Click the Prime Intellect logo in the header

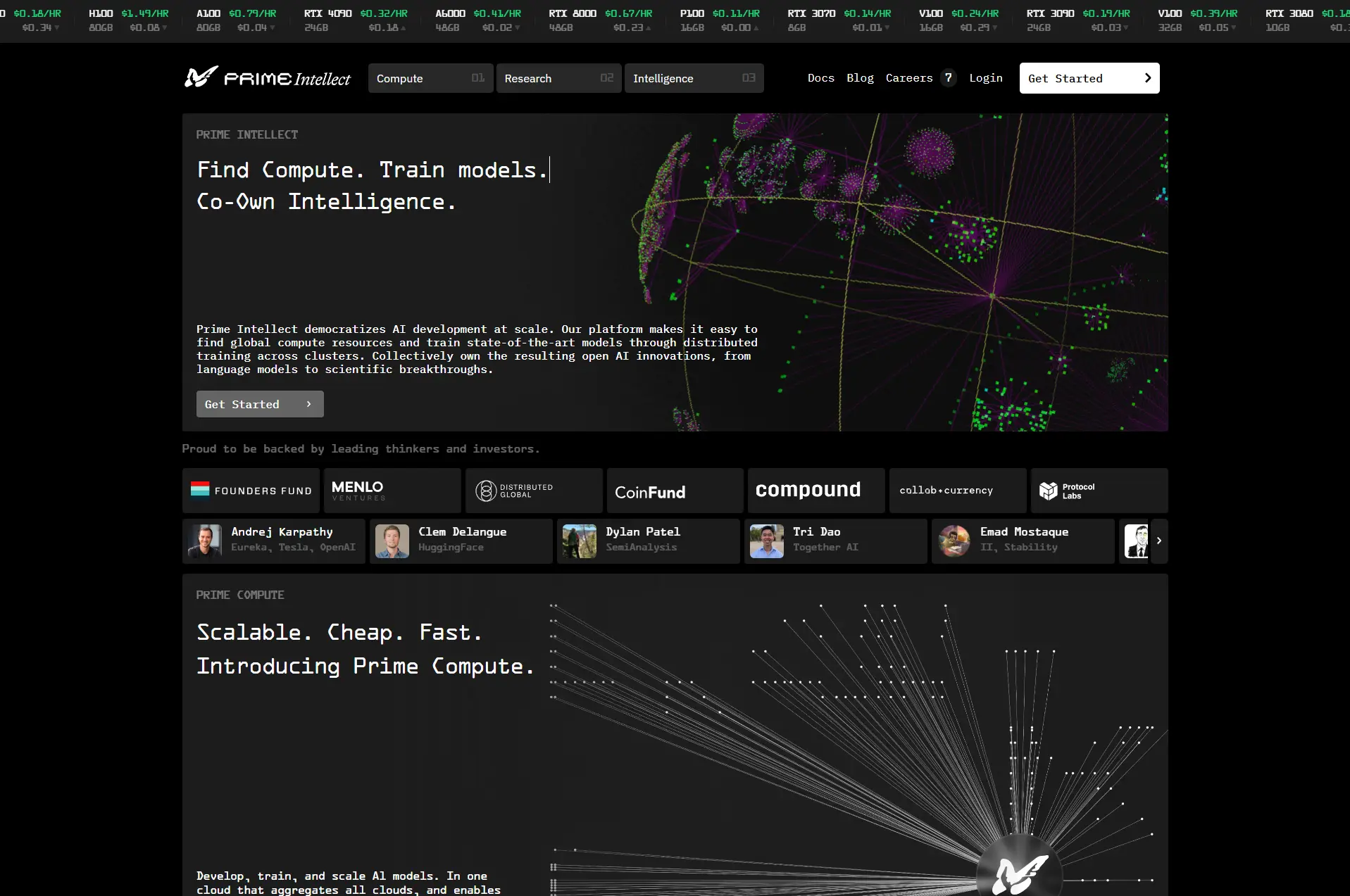tap(268, 77)
